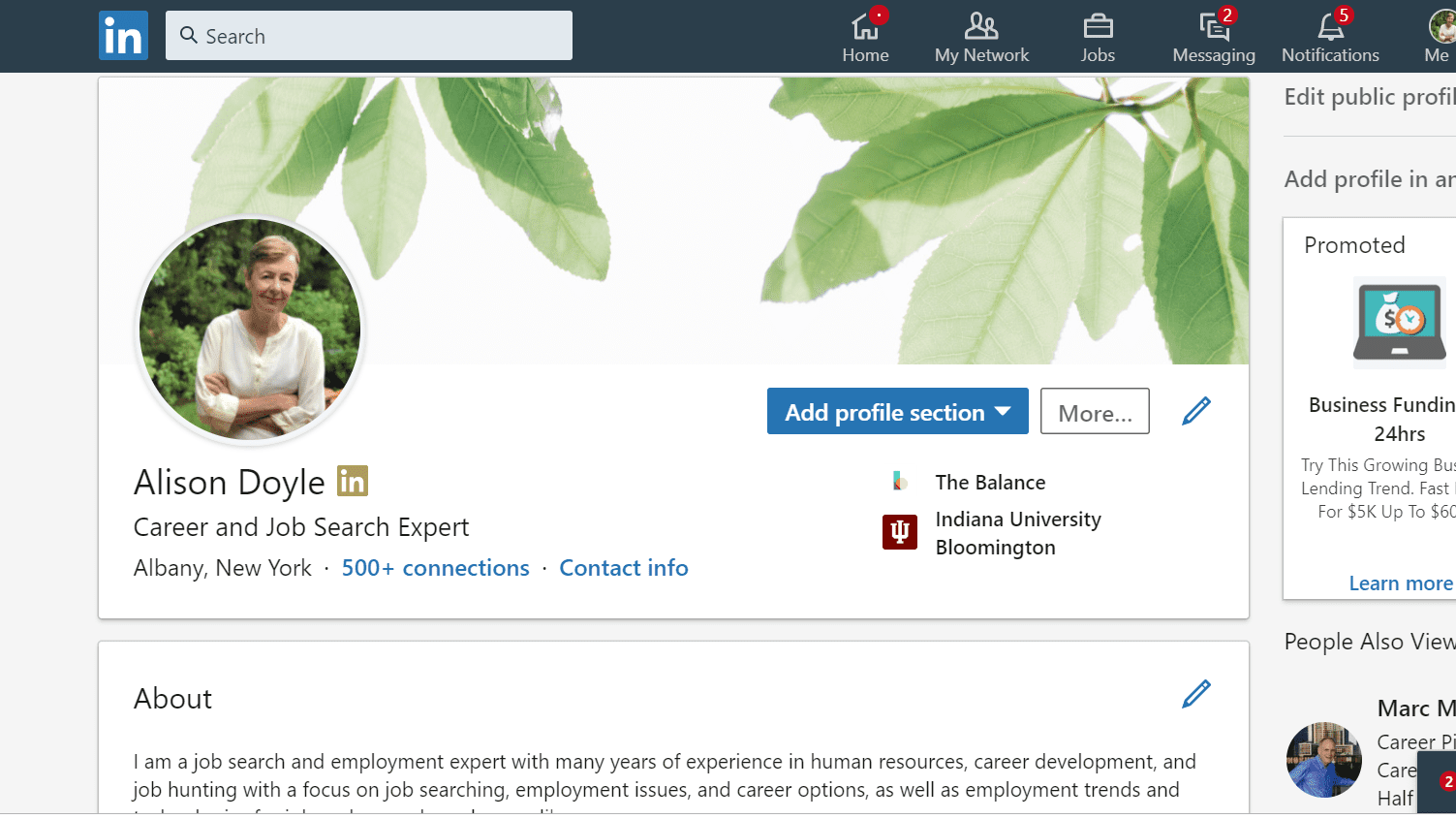Click the Career and Job Search Expert headline
Viewport: 1456px width, 819px height.
(x=301, y=527)
